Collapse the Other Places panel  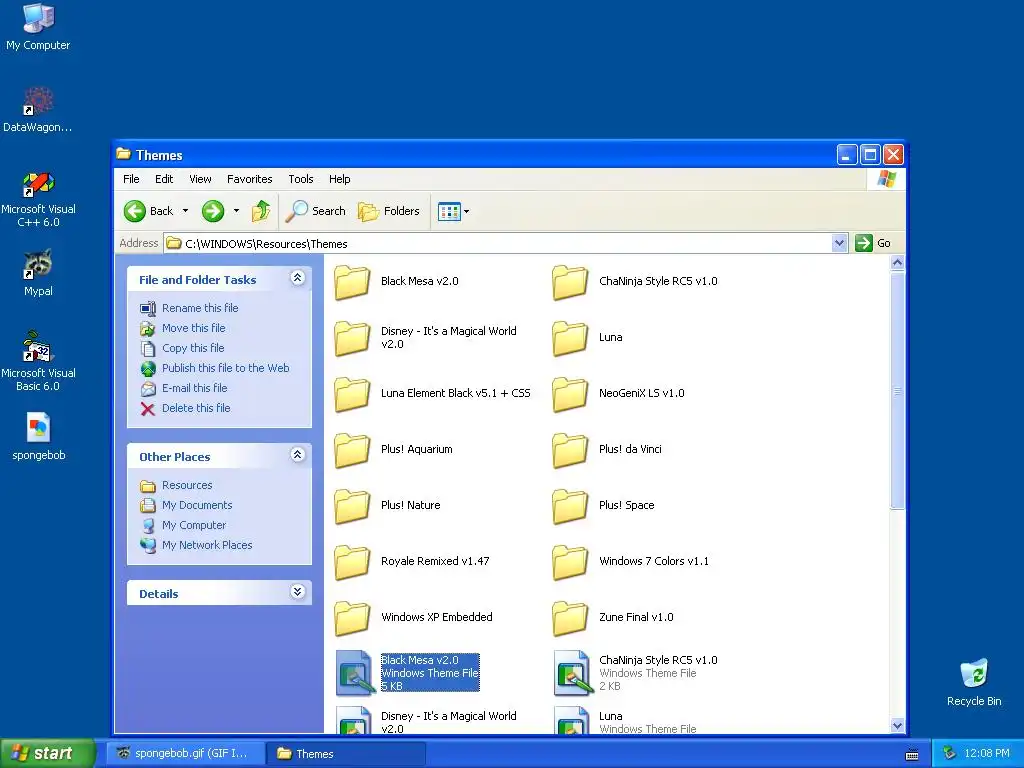297,455
